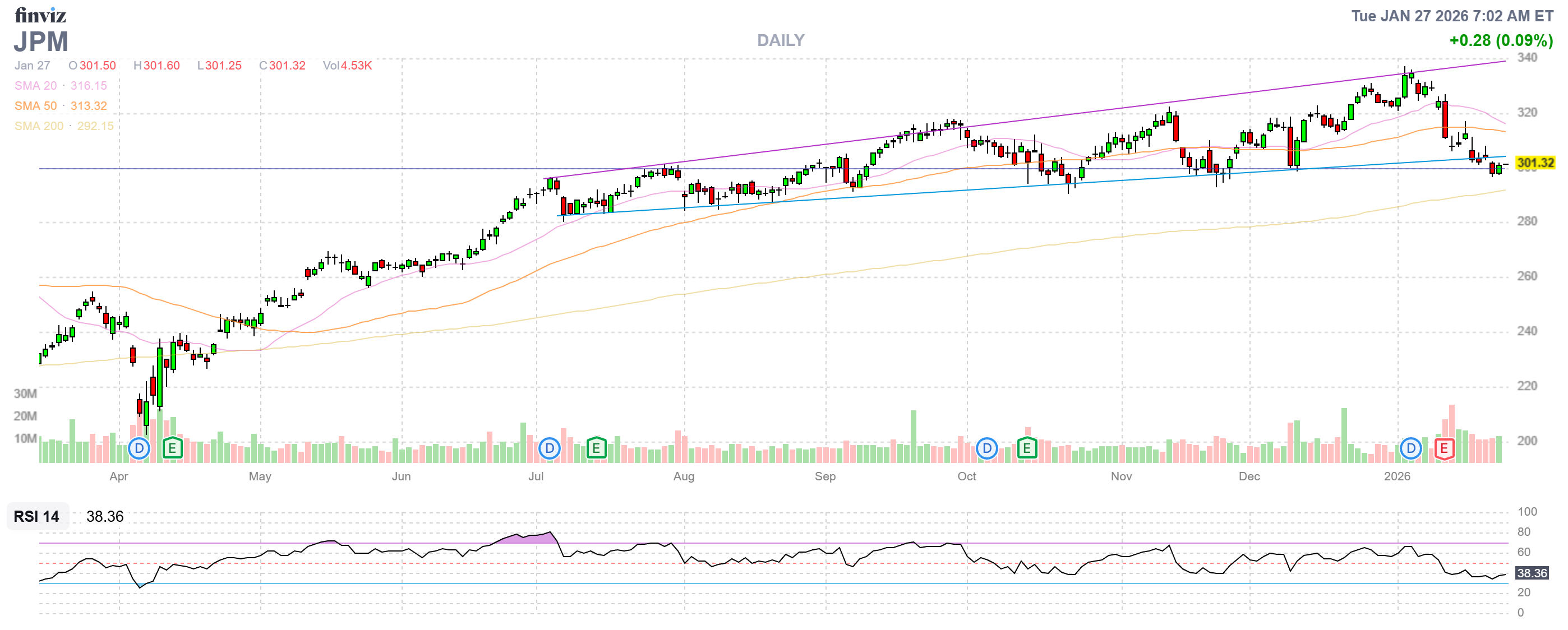Click the Sep label on time axis

tap(825, 477)
